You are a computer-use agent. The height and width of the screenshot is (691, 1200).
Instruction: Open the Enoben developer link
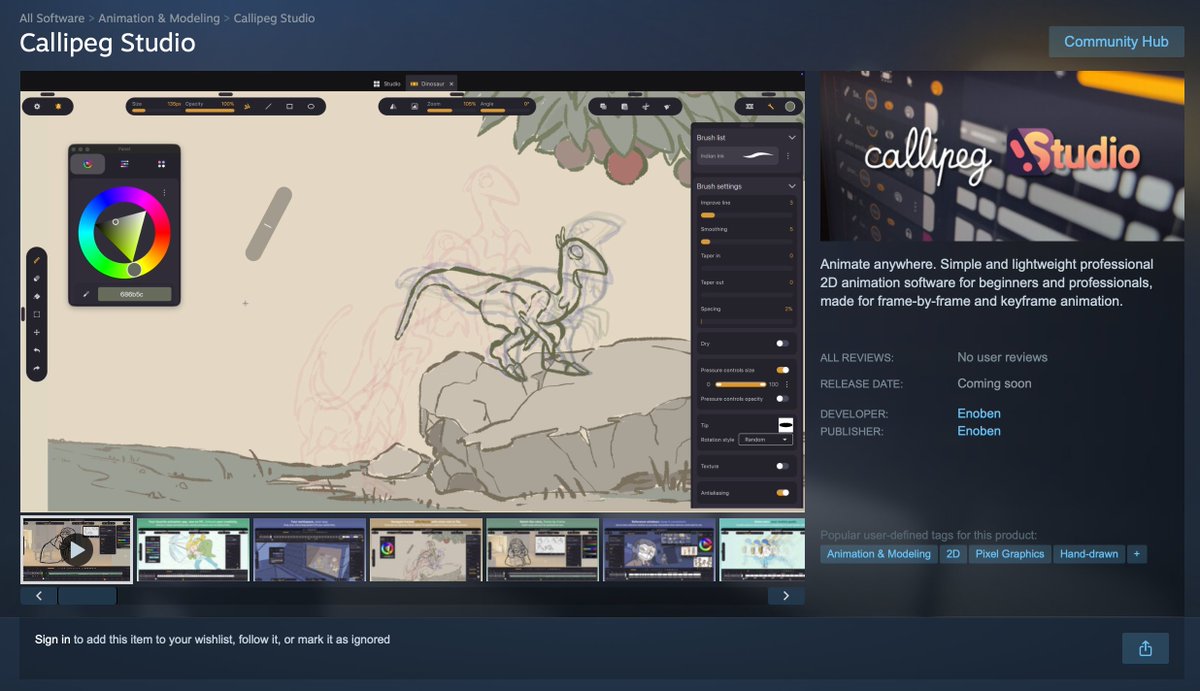coord(979,414)
